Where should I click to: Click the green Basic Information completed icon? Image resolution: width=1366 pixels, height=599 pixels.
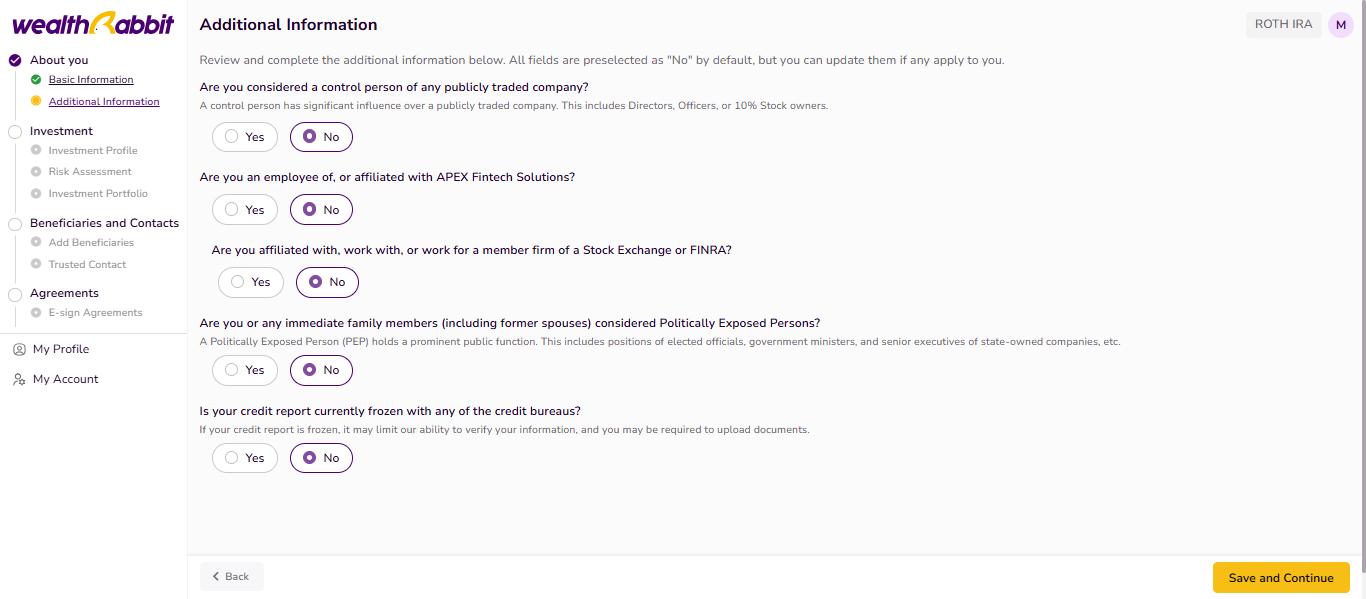click(36, 80)
